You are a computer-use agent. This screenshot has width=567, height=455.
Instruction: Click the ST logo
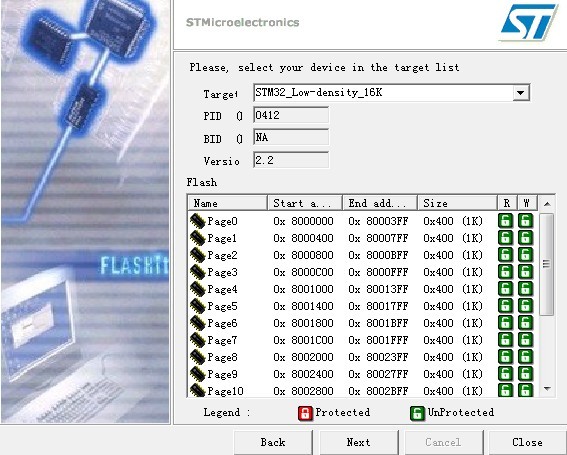pos(529,22)
